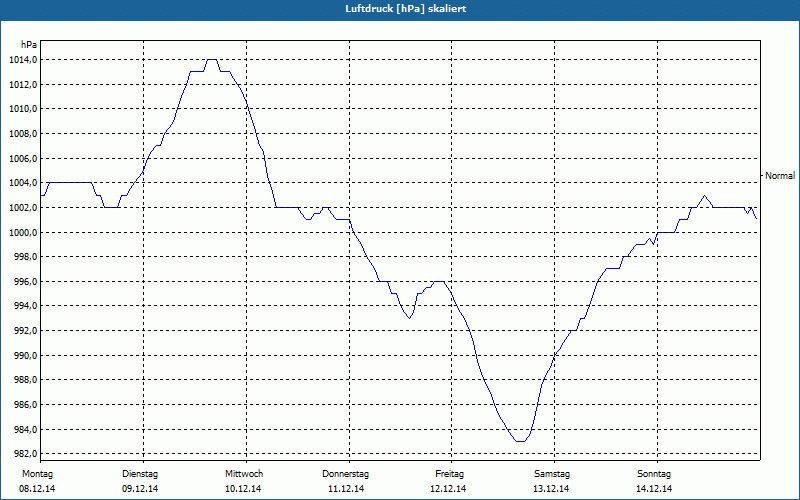This screenshot has width=800, height=500.
Task: Click the Sonntag day label
Action: (x=654, y=474)
